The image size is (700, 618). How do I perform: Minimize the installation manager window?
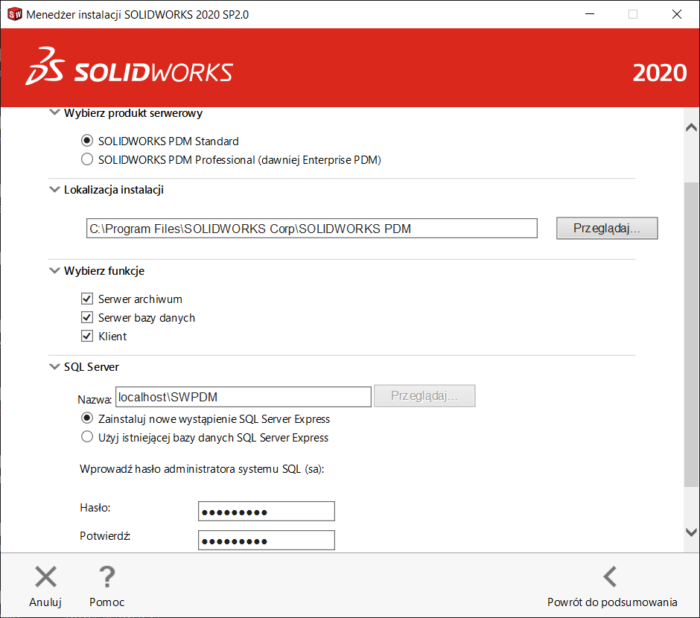pyautogui.click(x=590, y=14)
